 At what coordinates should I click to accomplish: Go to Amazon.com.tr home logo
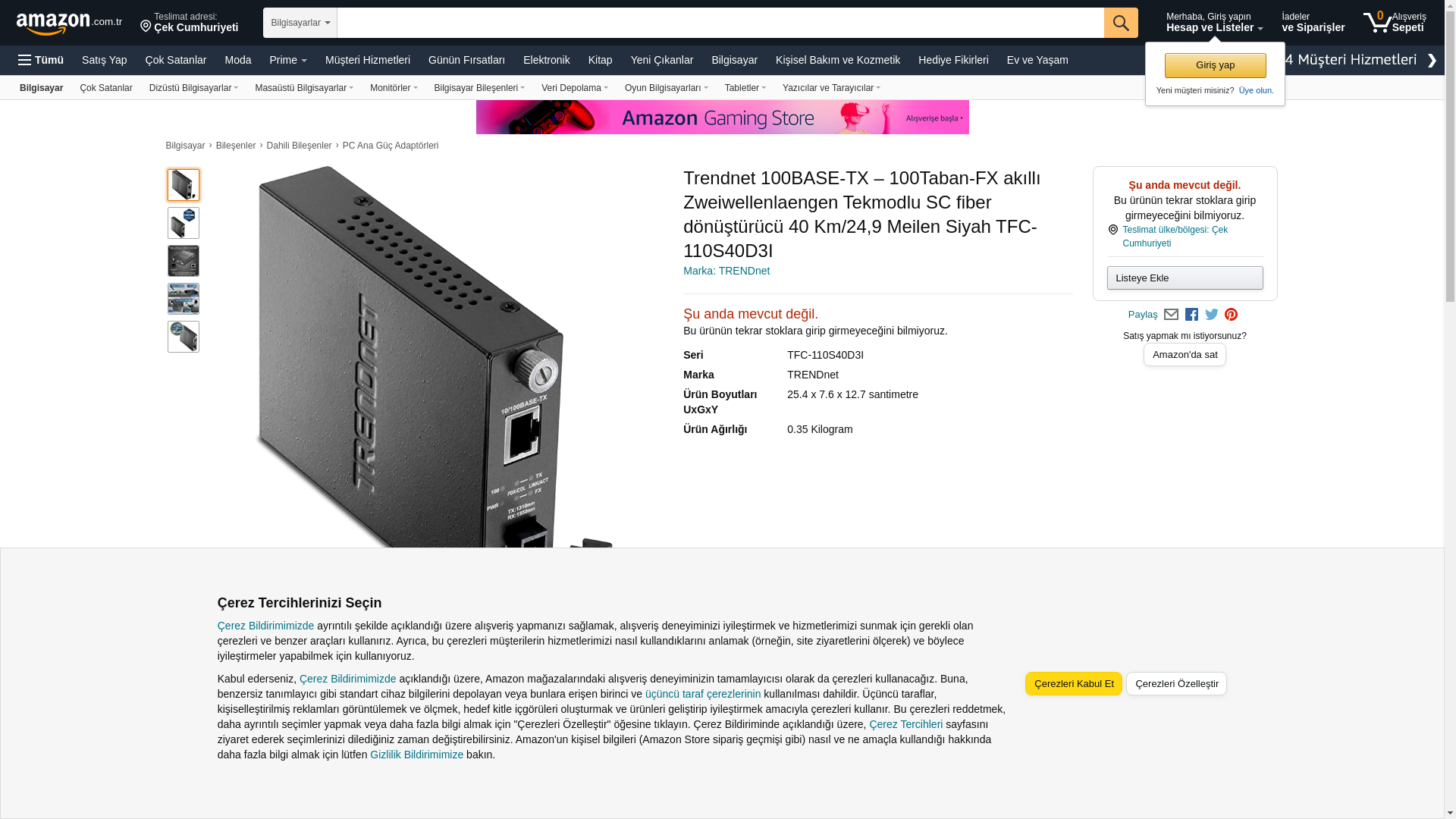[69, 24]
